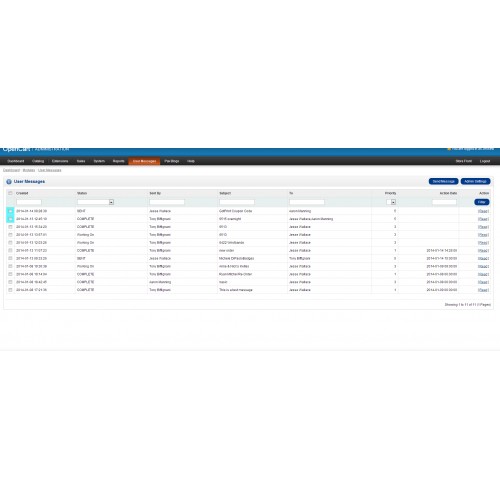Click the User Messages heading icon

9,182
